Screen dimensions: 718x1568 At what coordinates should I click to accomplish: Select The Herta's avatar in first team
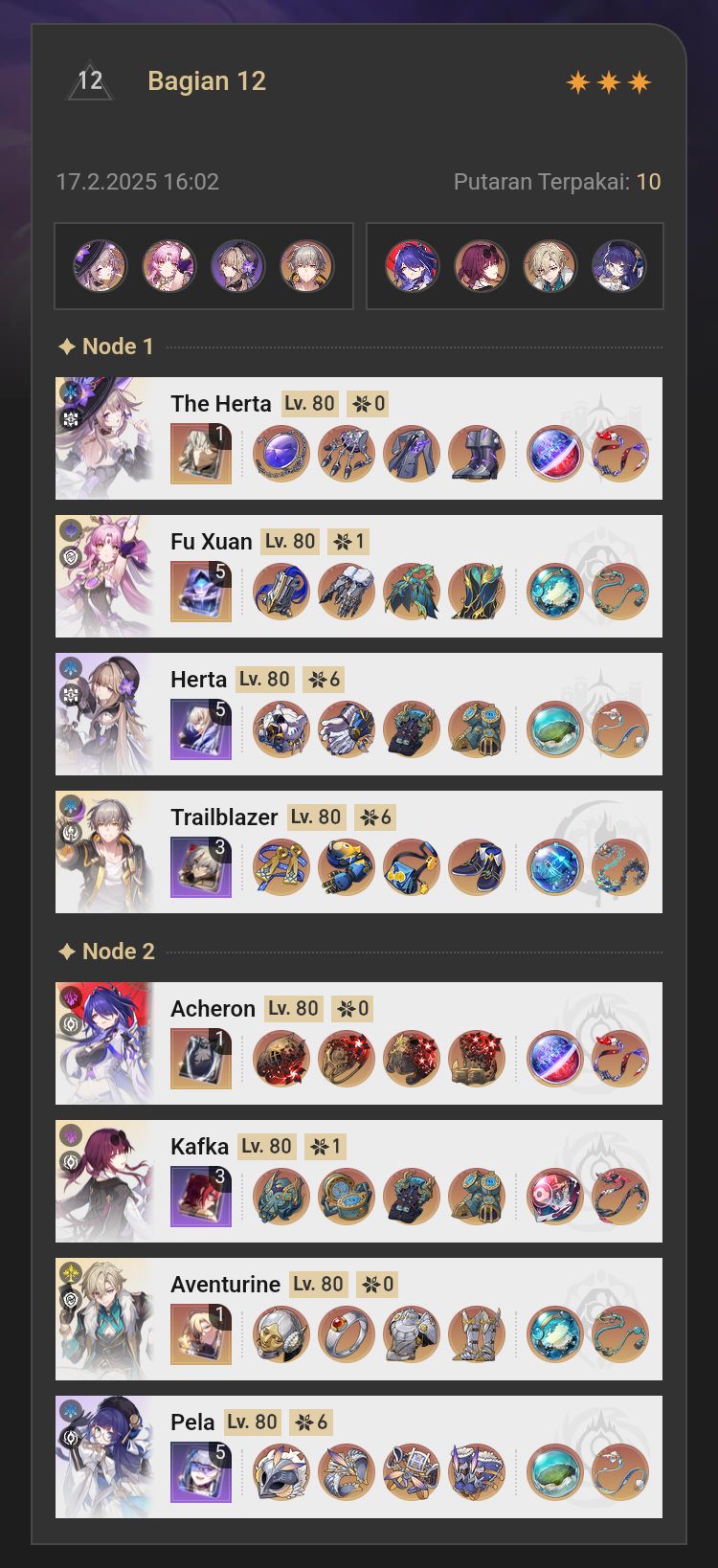pos(100,266)
